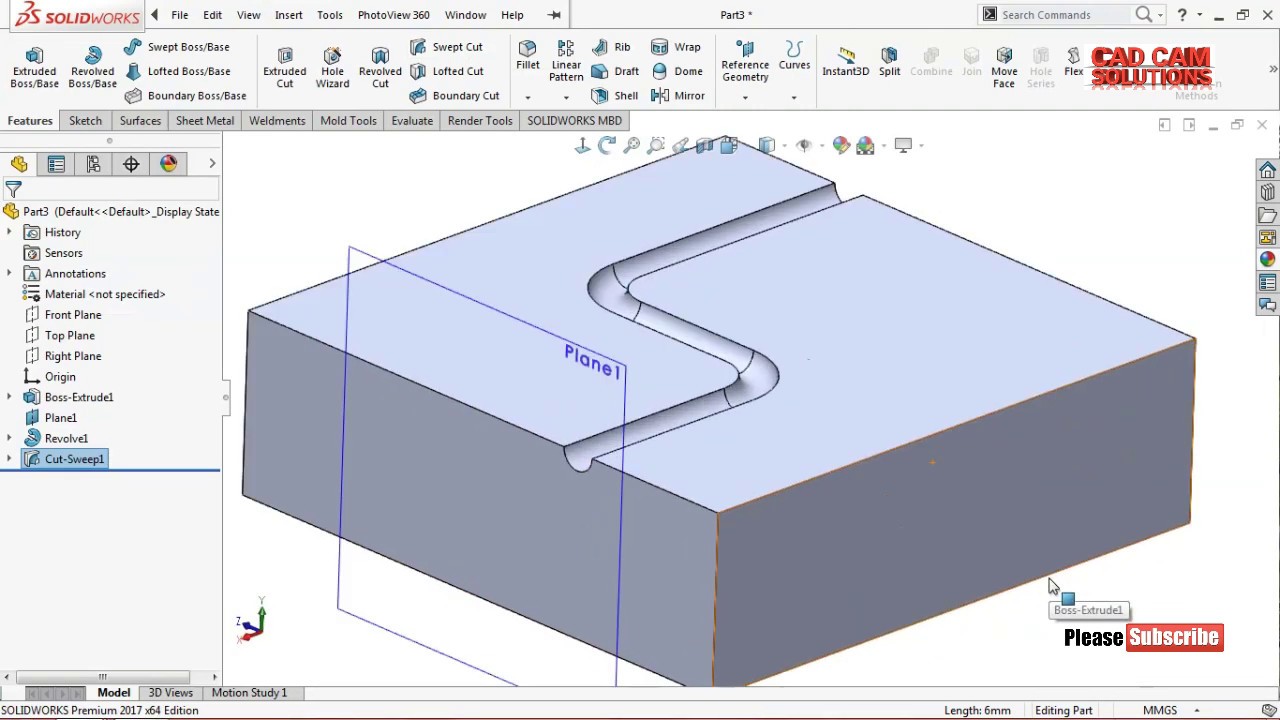Open the Hole Wizard tool

click(x=332, y=67)
